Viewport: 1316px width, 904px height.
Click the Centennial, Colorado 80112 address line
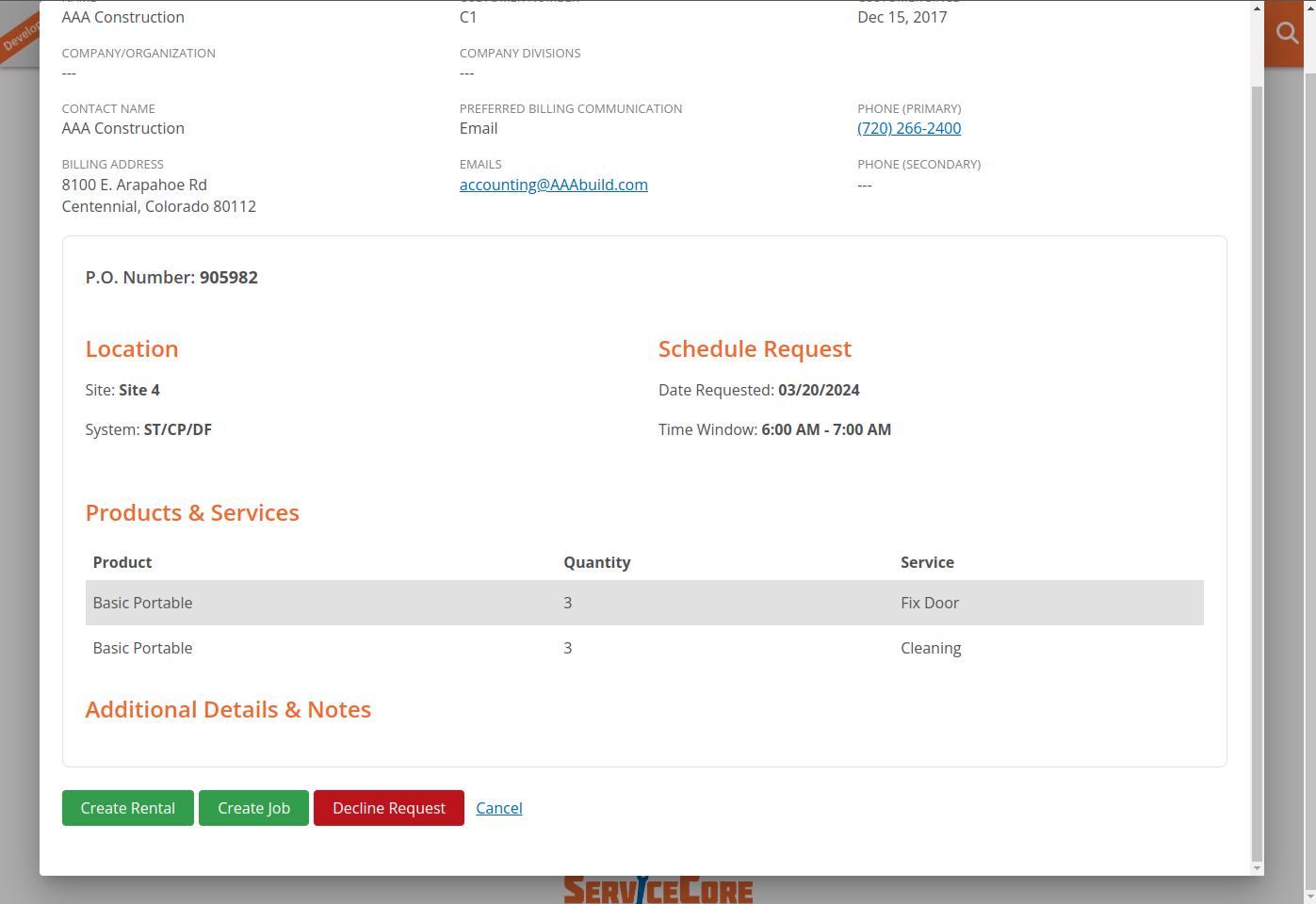click(x=159, y=206)
